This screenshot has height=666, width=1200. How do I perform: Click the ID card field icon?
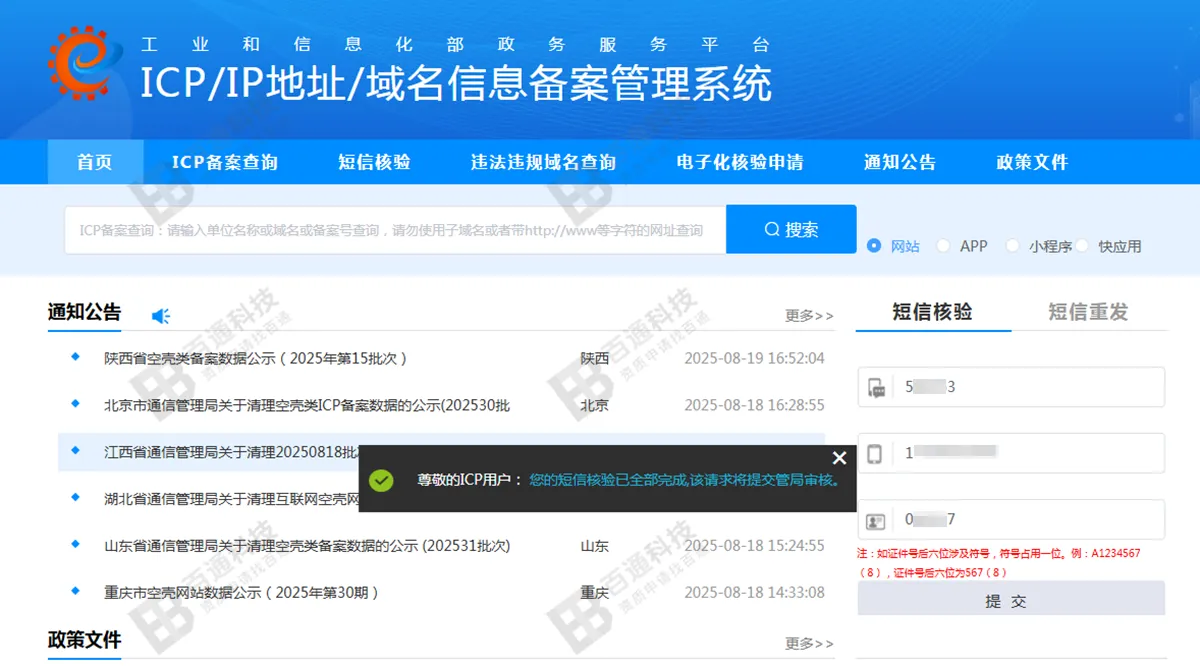[x=876, y=520]
